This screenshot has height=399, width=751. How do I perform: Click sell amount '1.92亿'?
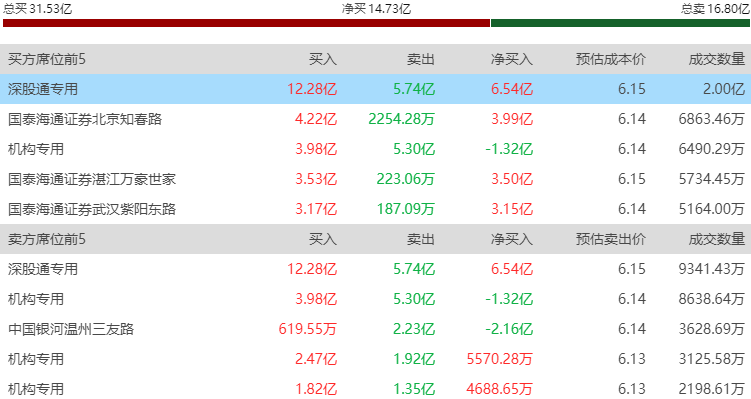coord(414,359)
